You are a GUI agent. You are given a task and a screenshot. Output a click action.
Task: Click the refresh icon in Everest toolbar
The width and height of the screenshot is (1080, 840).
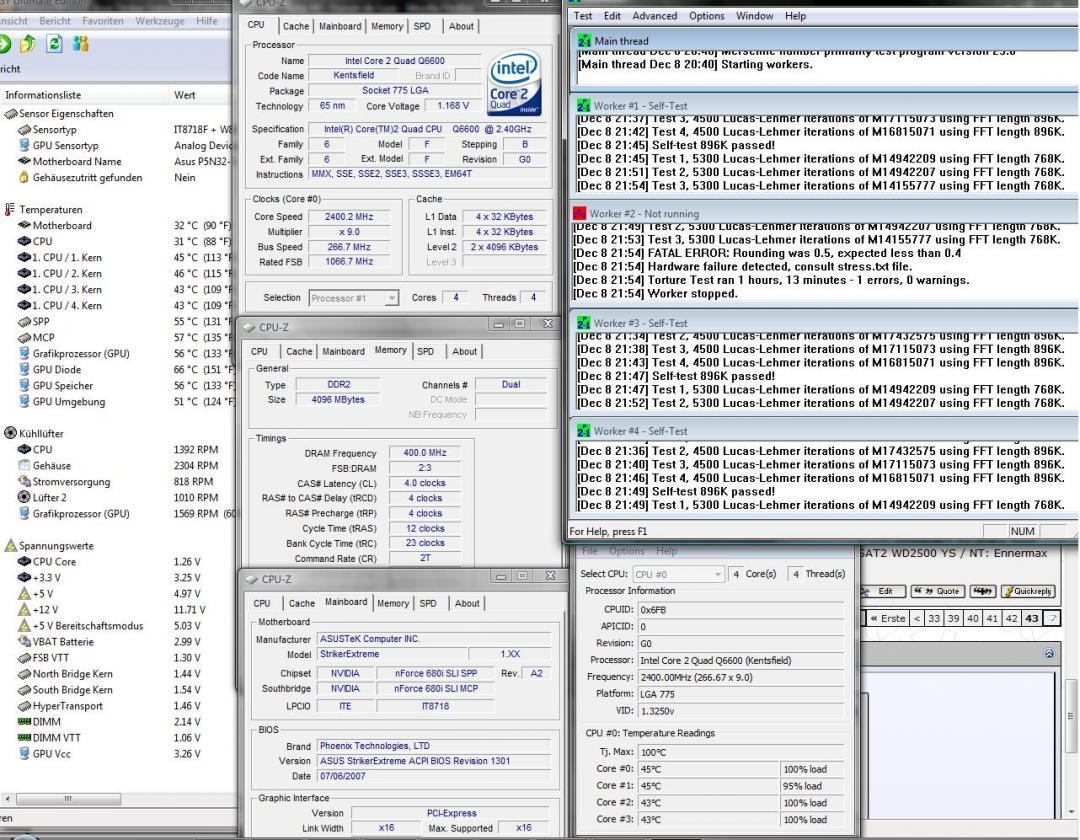[x=54, y=45]
